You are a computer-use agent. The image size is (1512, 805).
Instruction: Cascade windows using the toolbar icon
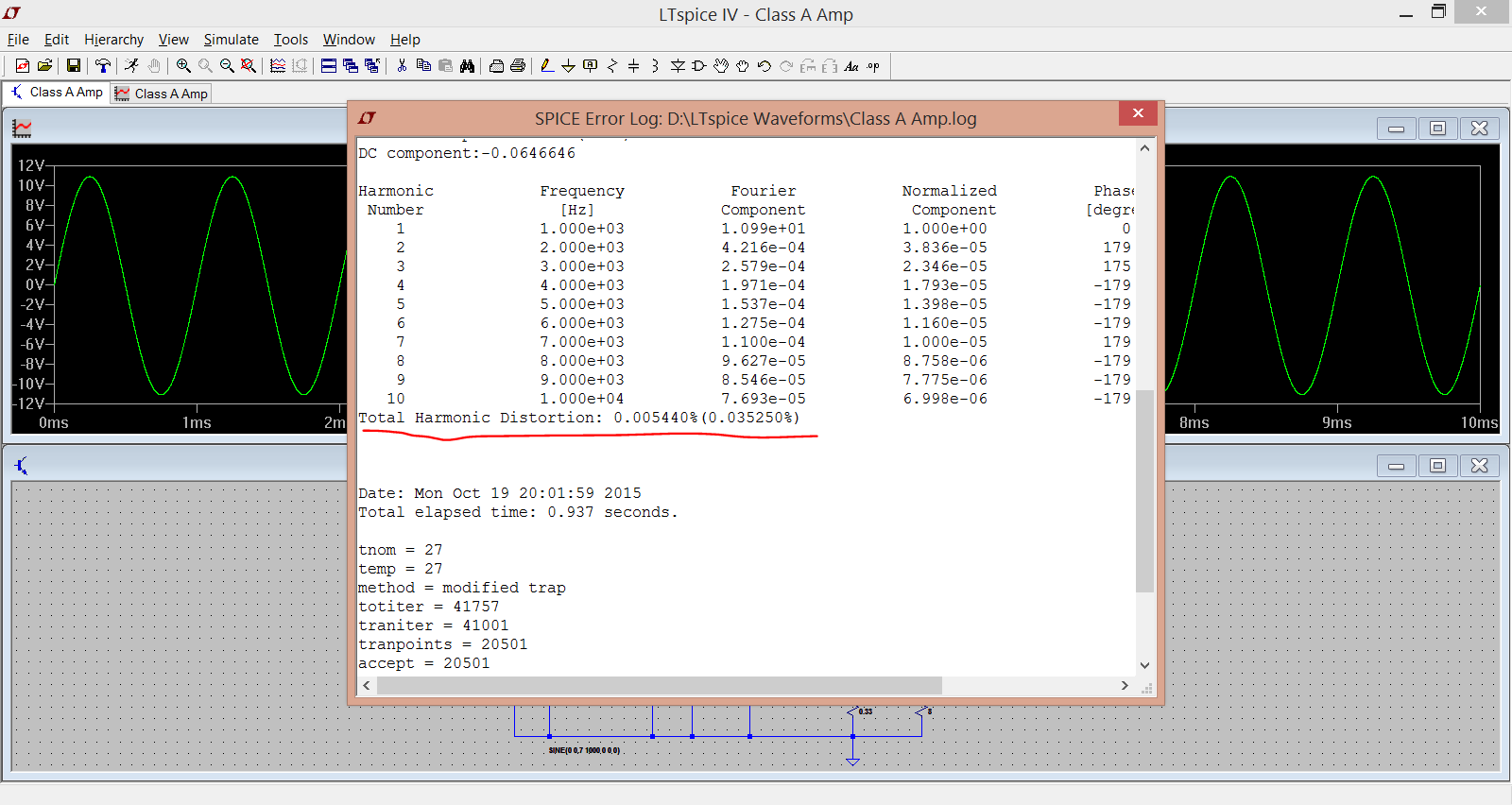coord(351,65)
